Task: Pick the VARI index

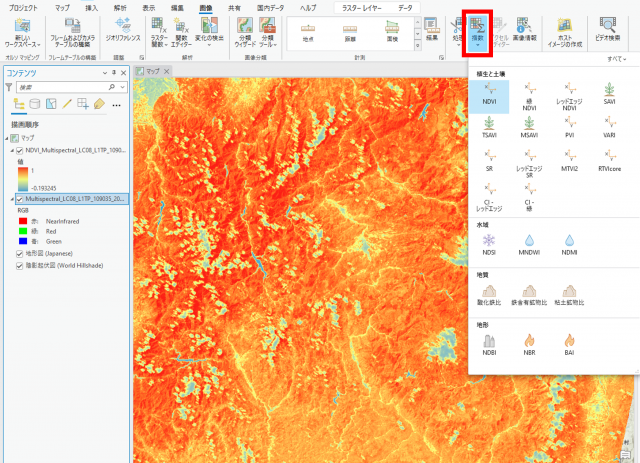Action: click(x=609, y=127)
